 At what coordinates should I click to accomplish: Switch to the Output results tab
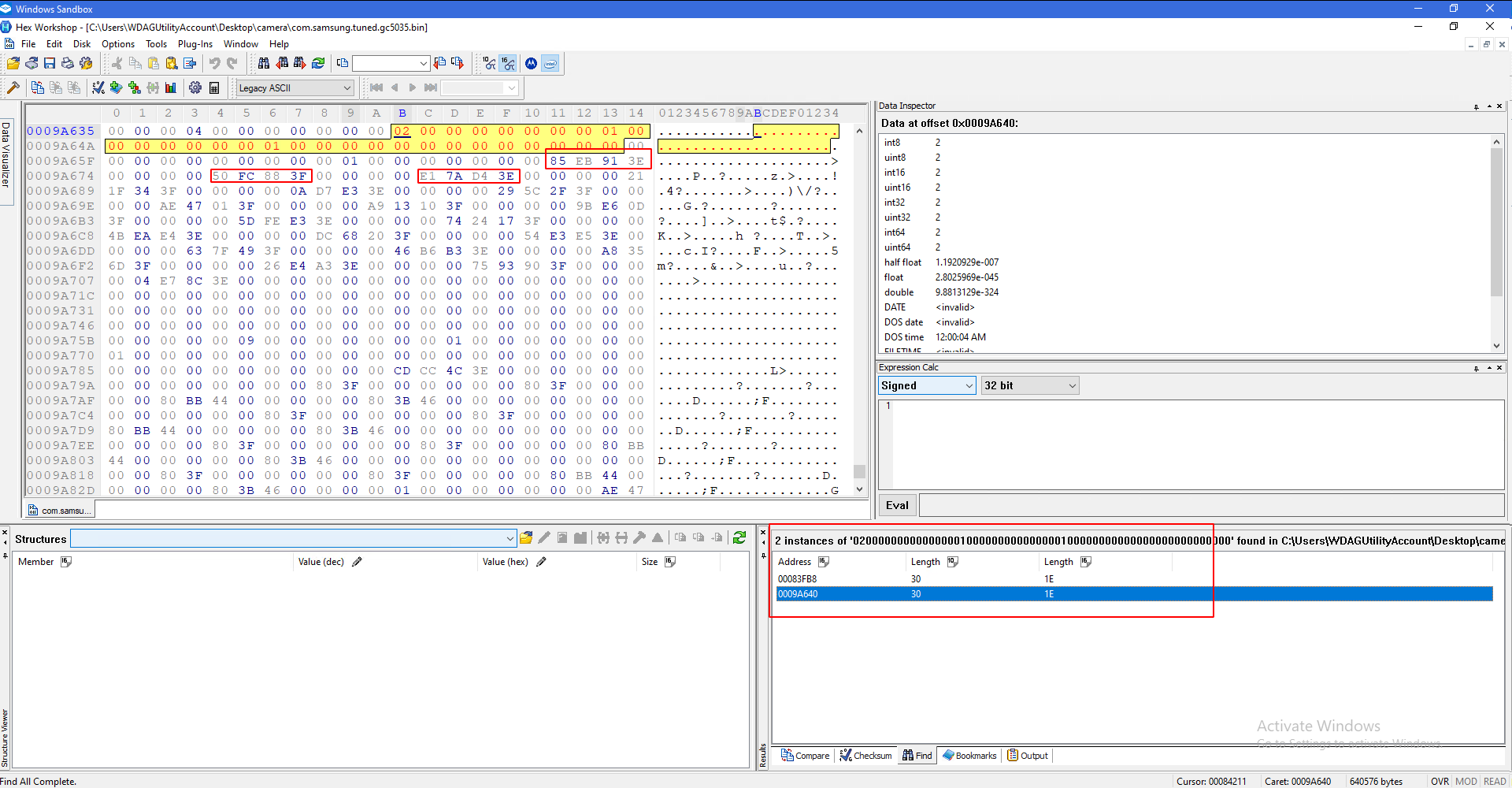pyautogui.click(x=1028, y=756)
